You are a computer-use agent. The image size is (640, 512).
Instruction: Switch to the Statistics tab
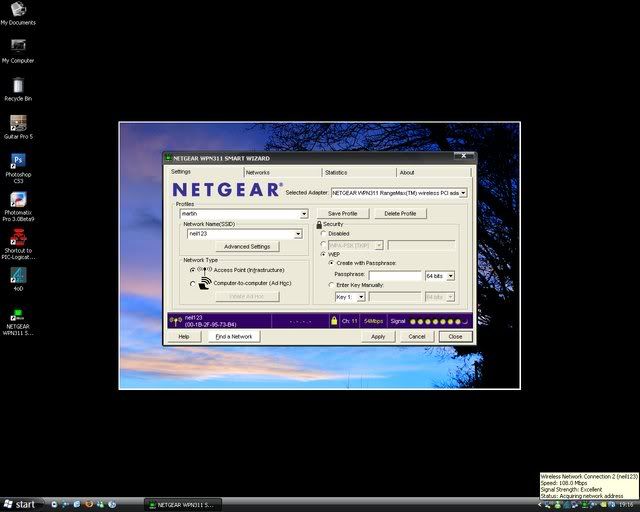(x=336, y=172)
